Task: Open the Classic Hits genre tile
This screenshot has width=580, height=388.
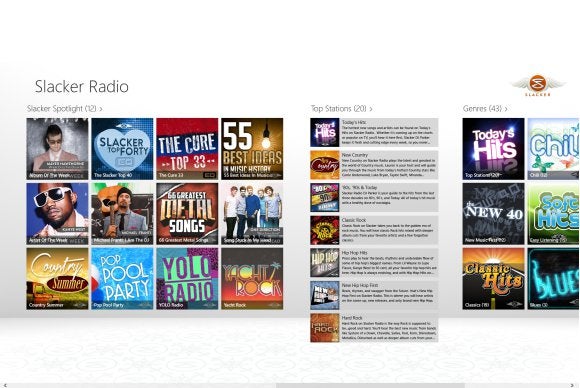Action: coord(493,279)
